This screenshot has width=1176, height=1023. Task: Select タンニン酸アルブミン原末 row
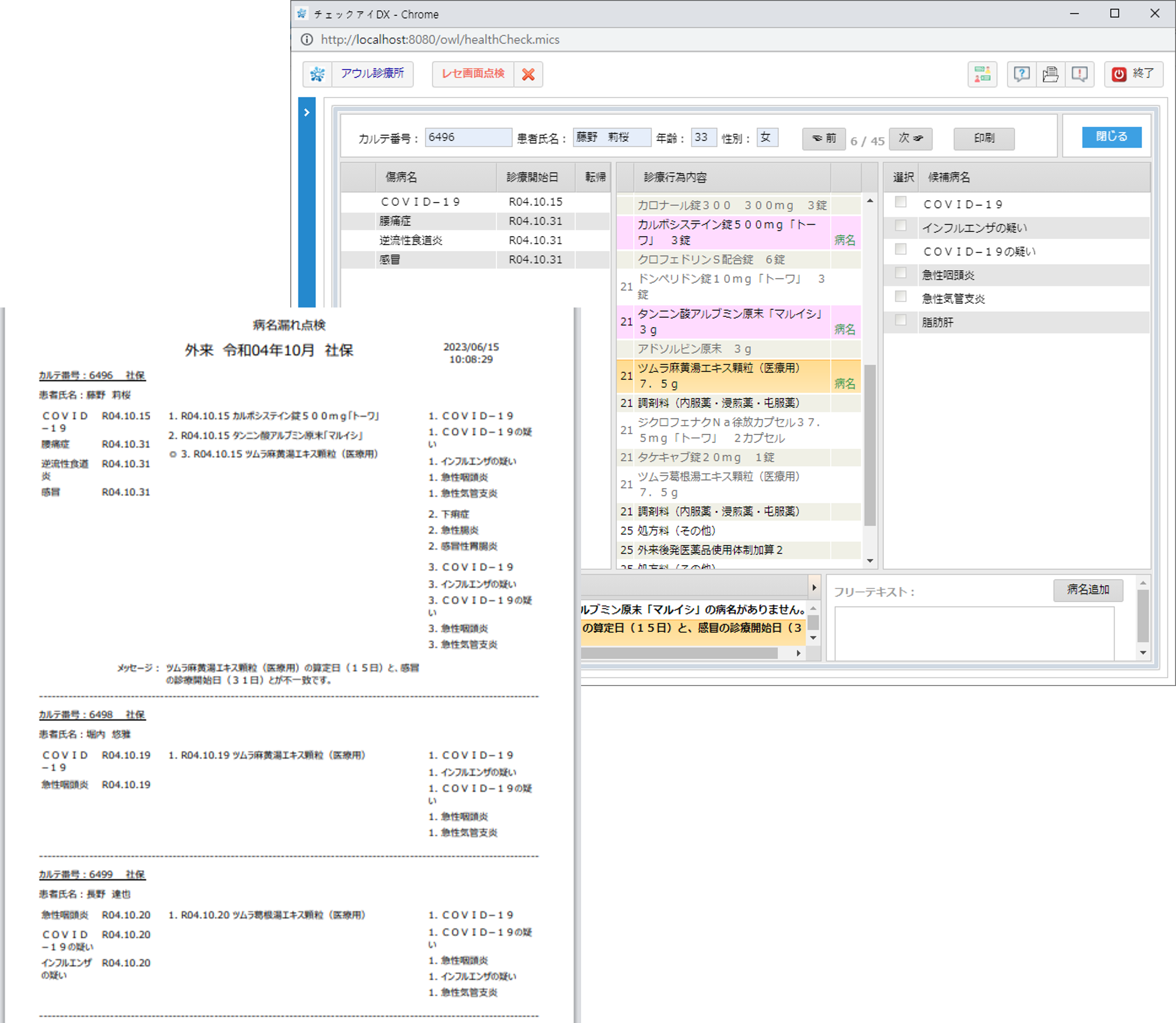[x=738, y=321]
